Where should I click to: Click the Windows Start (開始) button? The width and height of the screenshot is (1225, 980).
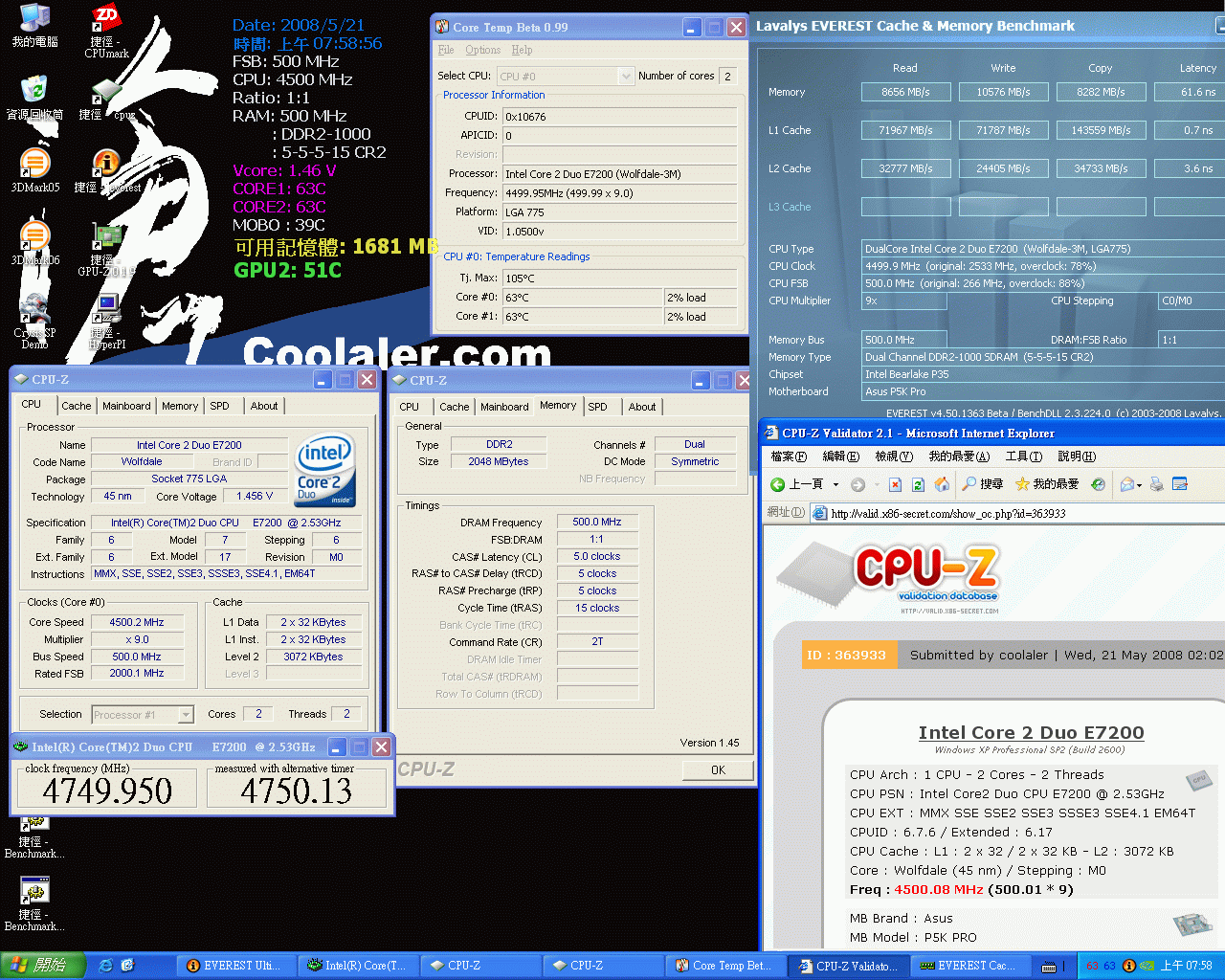coord(44,966)
